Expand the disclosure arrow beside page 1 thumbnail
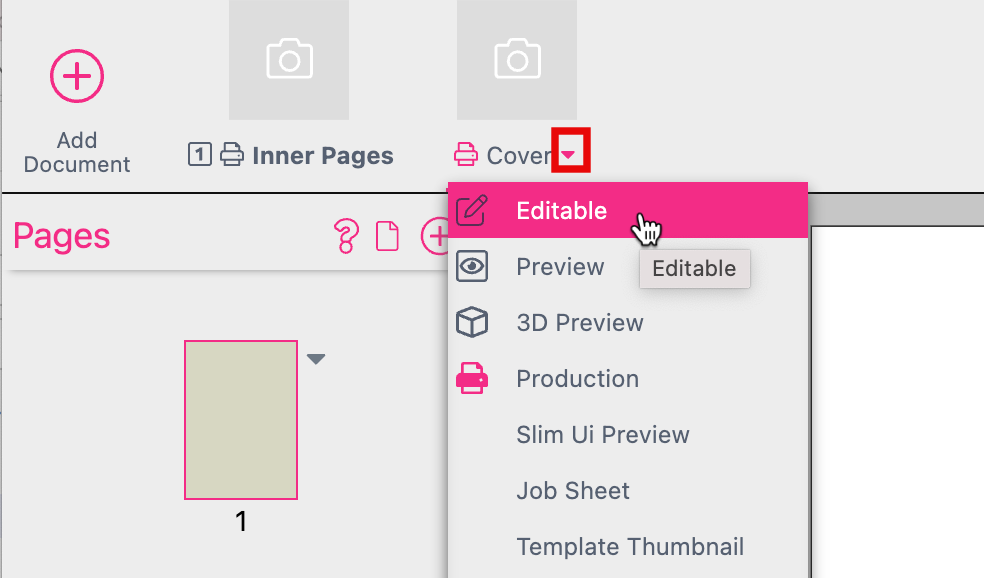 pos(316,358)
